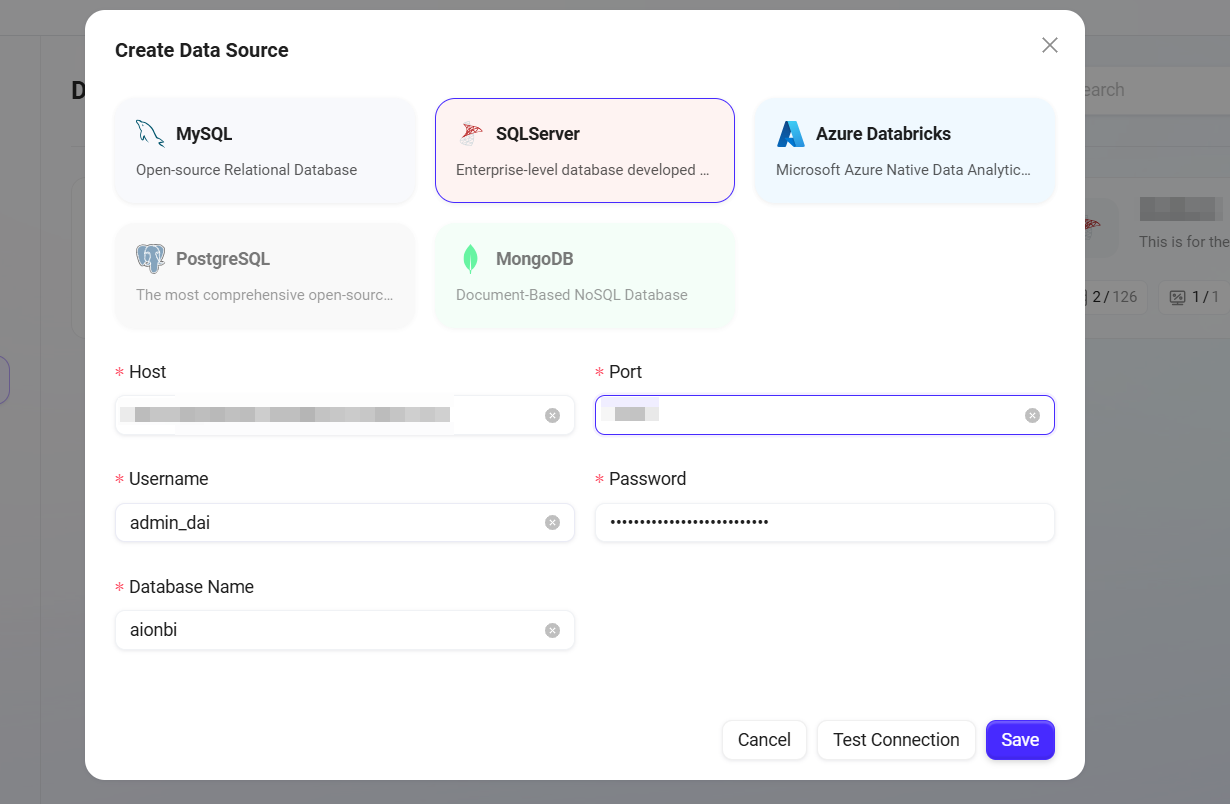Select the MySQL data source card
The width and height of the screenshot is (1230, 804).
pyautogui.click(x=265, y=151)
